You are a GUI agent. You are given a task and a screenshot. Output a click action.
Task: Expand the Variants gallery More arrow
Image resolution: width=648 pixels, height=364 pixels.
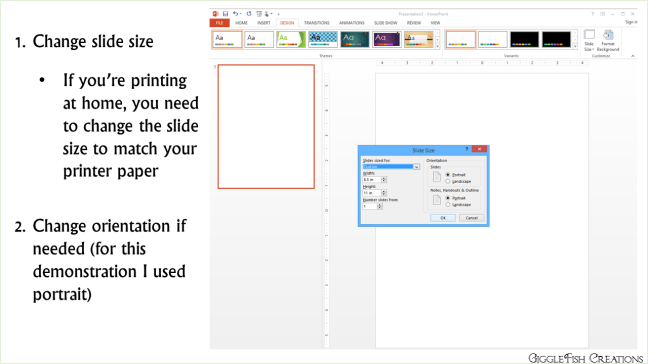click(x=575, y=46)
